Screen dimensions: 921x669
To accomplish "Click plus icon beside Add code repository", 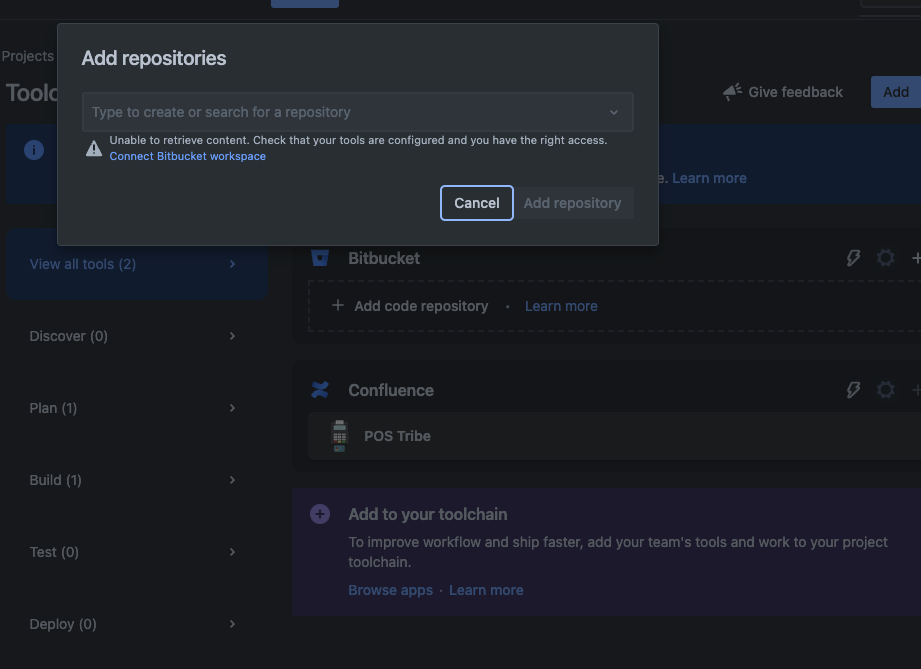I will 338,305.
